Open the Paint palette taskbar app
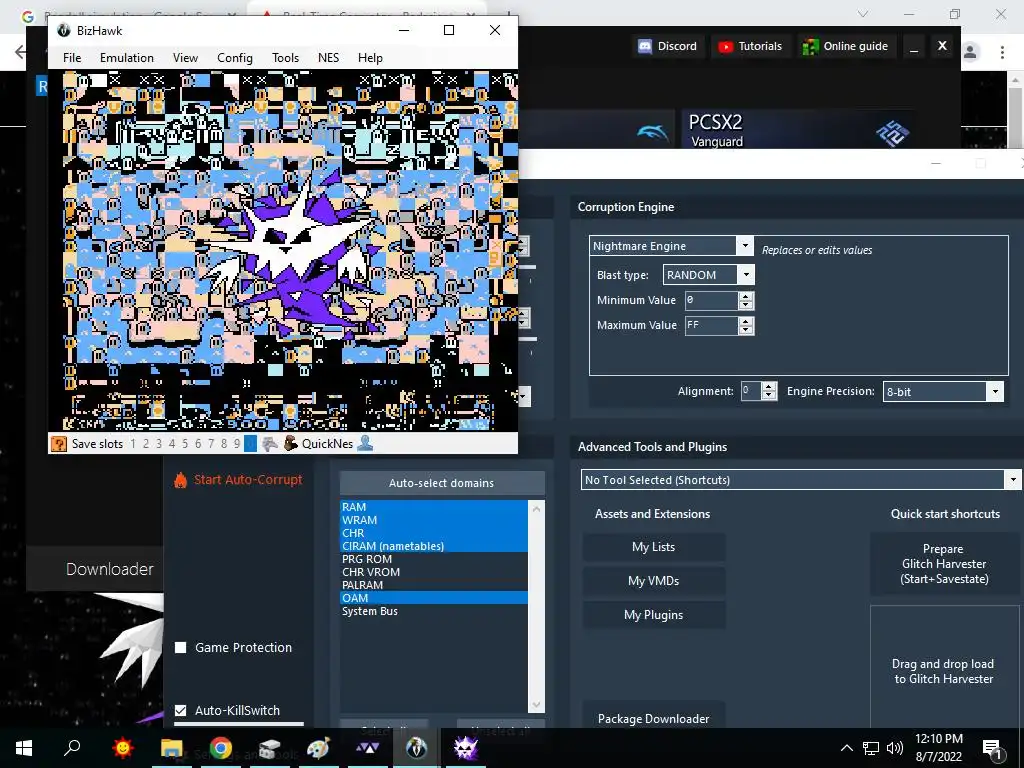1024x768 pixels. point(318,748)
